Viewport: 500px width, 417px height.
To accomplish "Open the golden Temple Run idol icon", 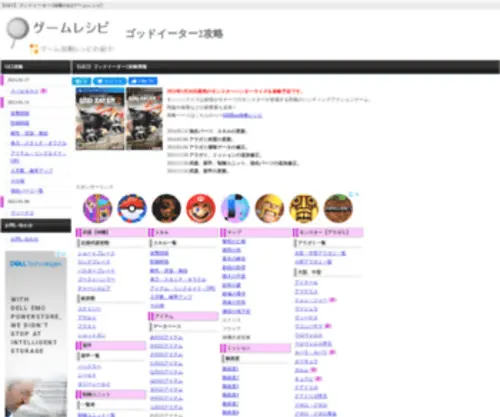I will [304, 208].
